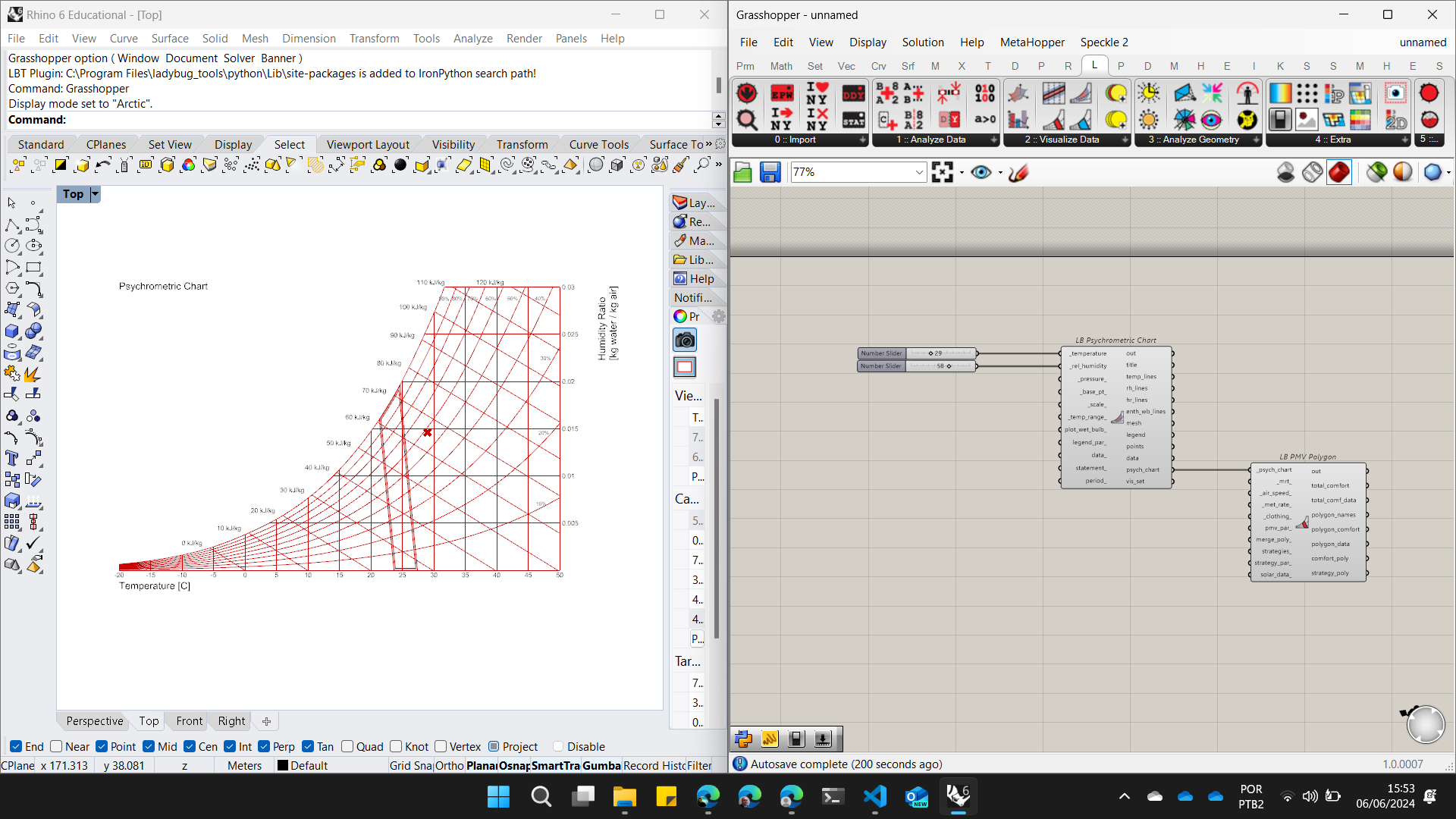The height and width of the screenshot is (819, 1456).
Task: Switch to the Curve Tools toolbar tab
Action: coord(598,144)
